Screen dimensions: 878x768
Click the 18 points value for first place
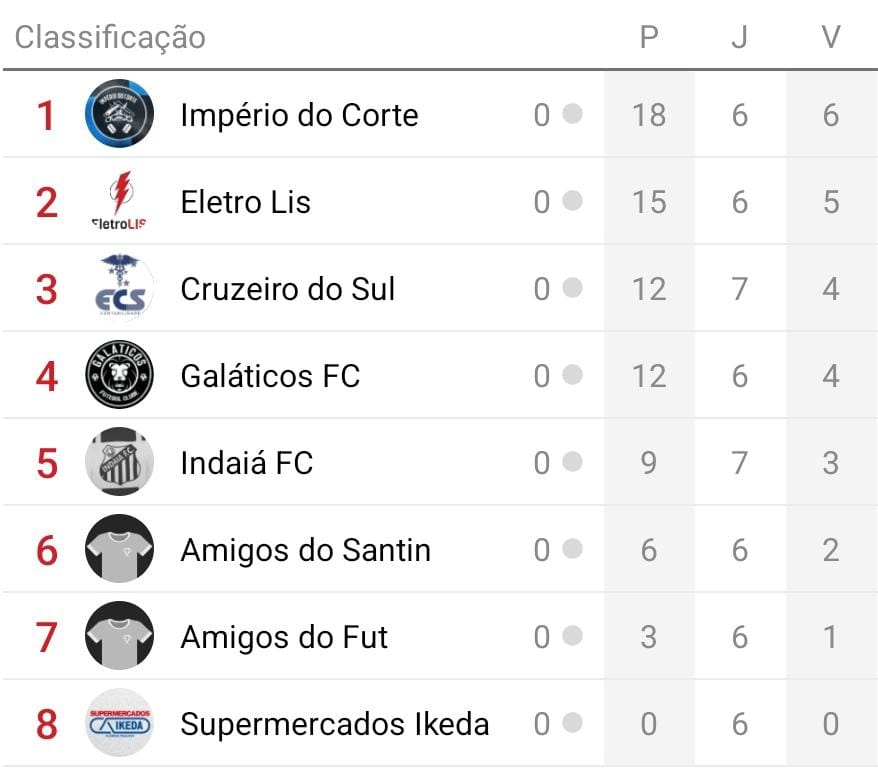click(x=649, y=115)
